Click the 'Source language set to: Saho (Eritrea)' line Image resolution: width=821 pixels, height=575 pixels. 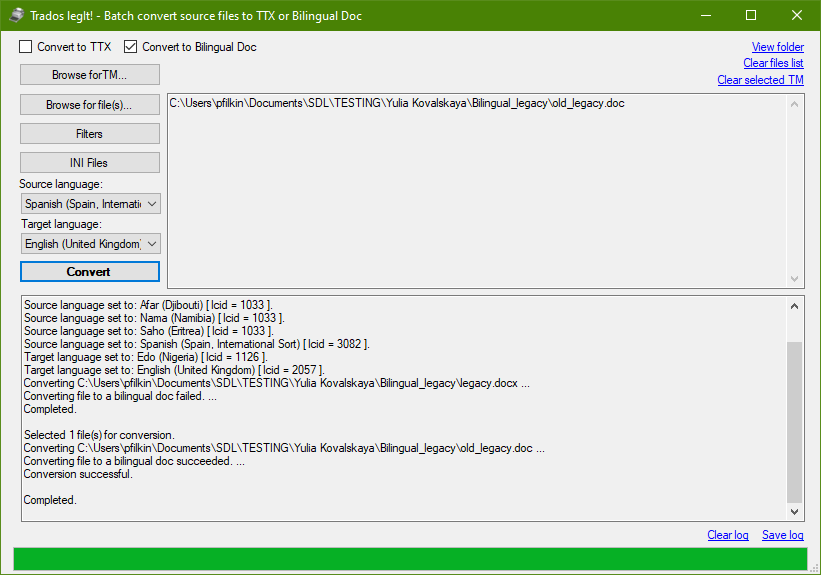click(149, 331)
